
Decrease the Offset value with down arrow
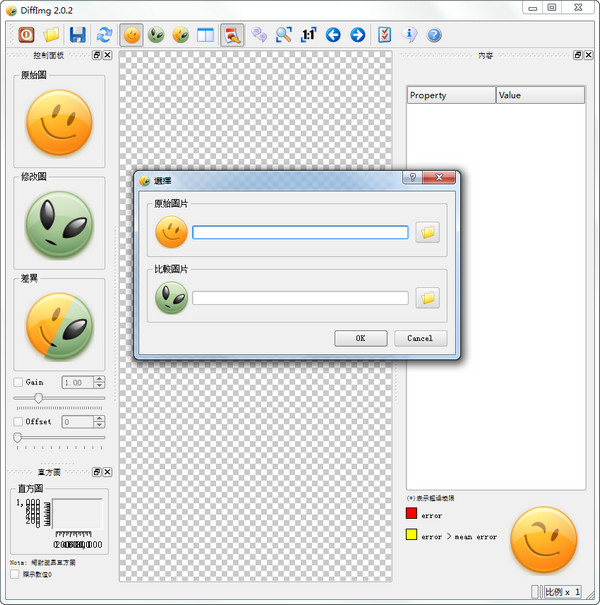click(99, 425)
